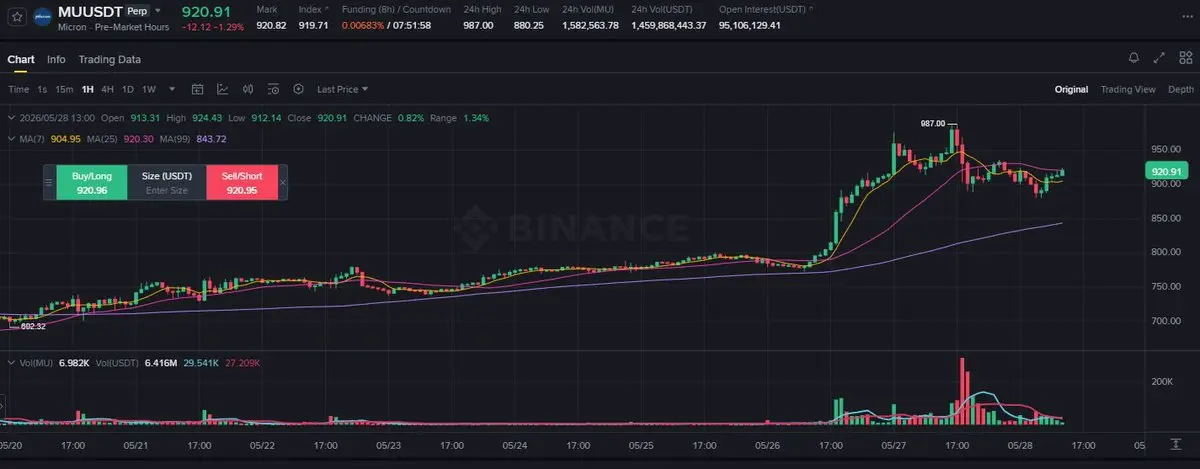Switch to the Chart tab
Viewport: 1200px width, 469px height.
click(x=21, y=59)
